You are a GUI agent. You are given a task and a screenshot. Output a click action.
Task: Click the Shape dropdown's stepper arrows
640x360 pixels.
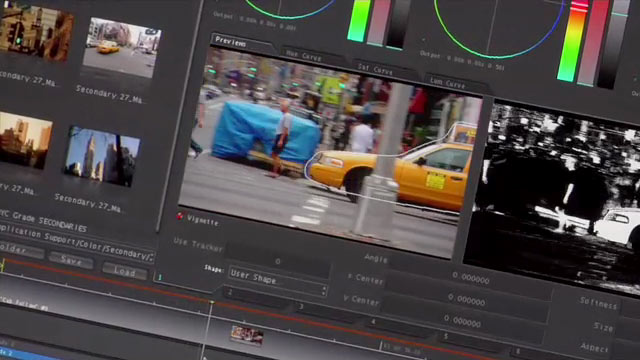[324, 290]
